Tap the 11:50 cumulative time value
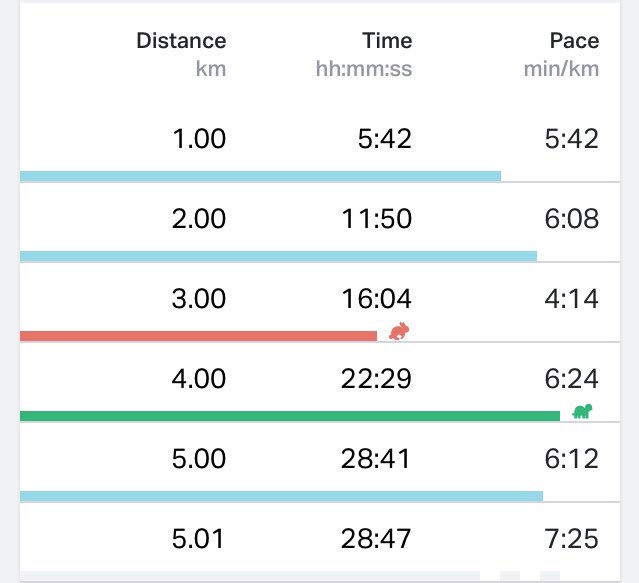Image resolution: width=639 pixels, height=583 pixels. (x=377, y=219)
